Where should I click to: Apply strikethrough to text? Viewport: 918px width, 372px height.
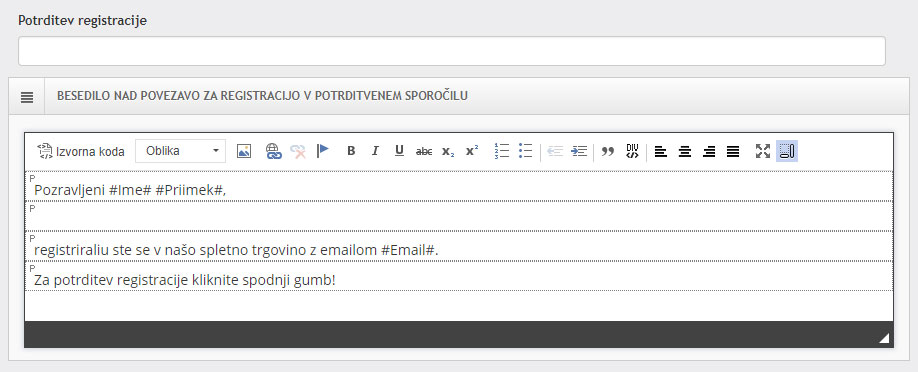424,151
